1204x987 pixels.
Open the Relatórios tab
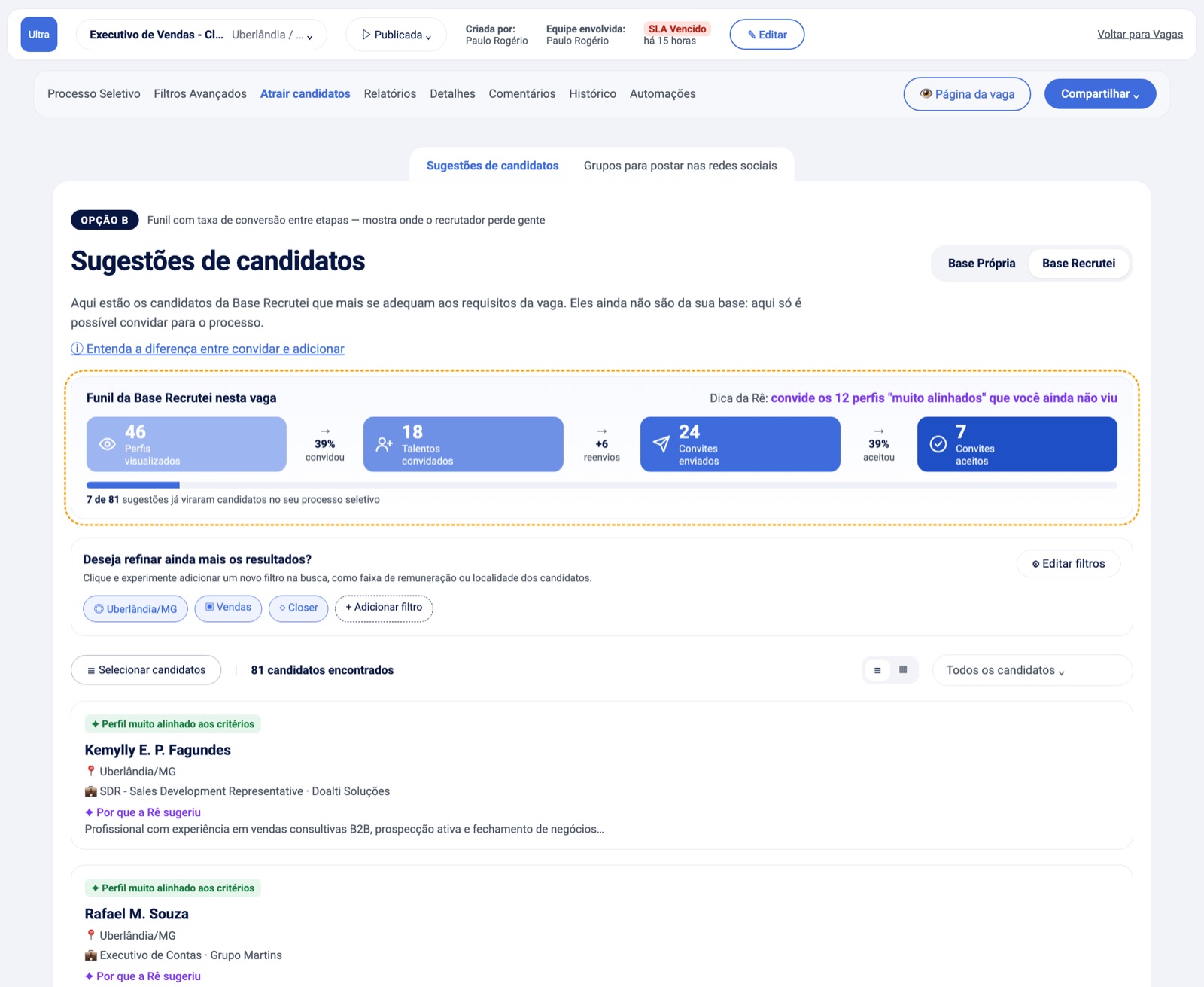[390, 94]
